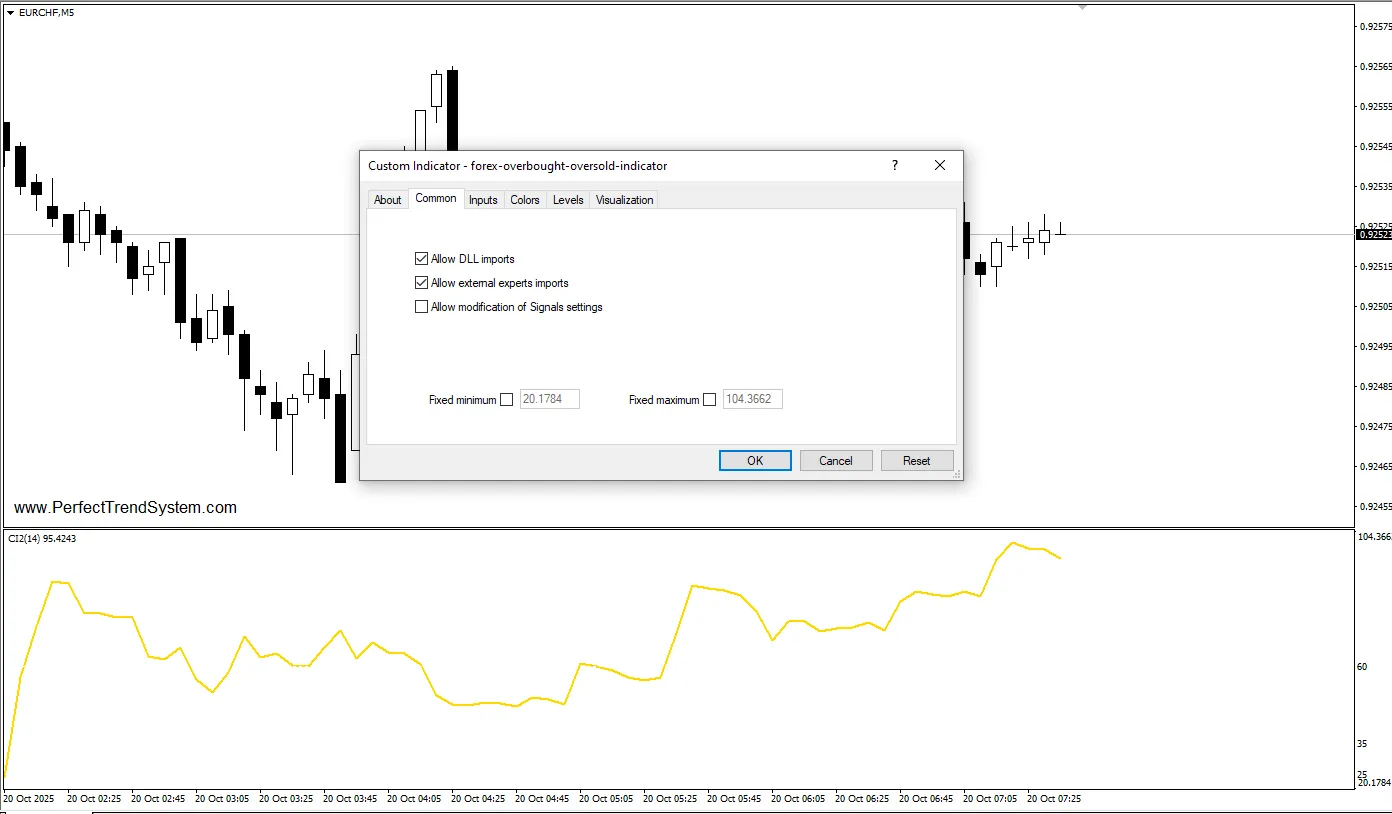
Task: Click the chart shift triangle marker at top
Action: click(x=1082, y=6)
